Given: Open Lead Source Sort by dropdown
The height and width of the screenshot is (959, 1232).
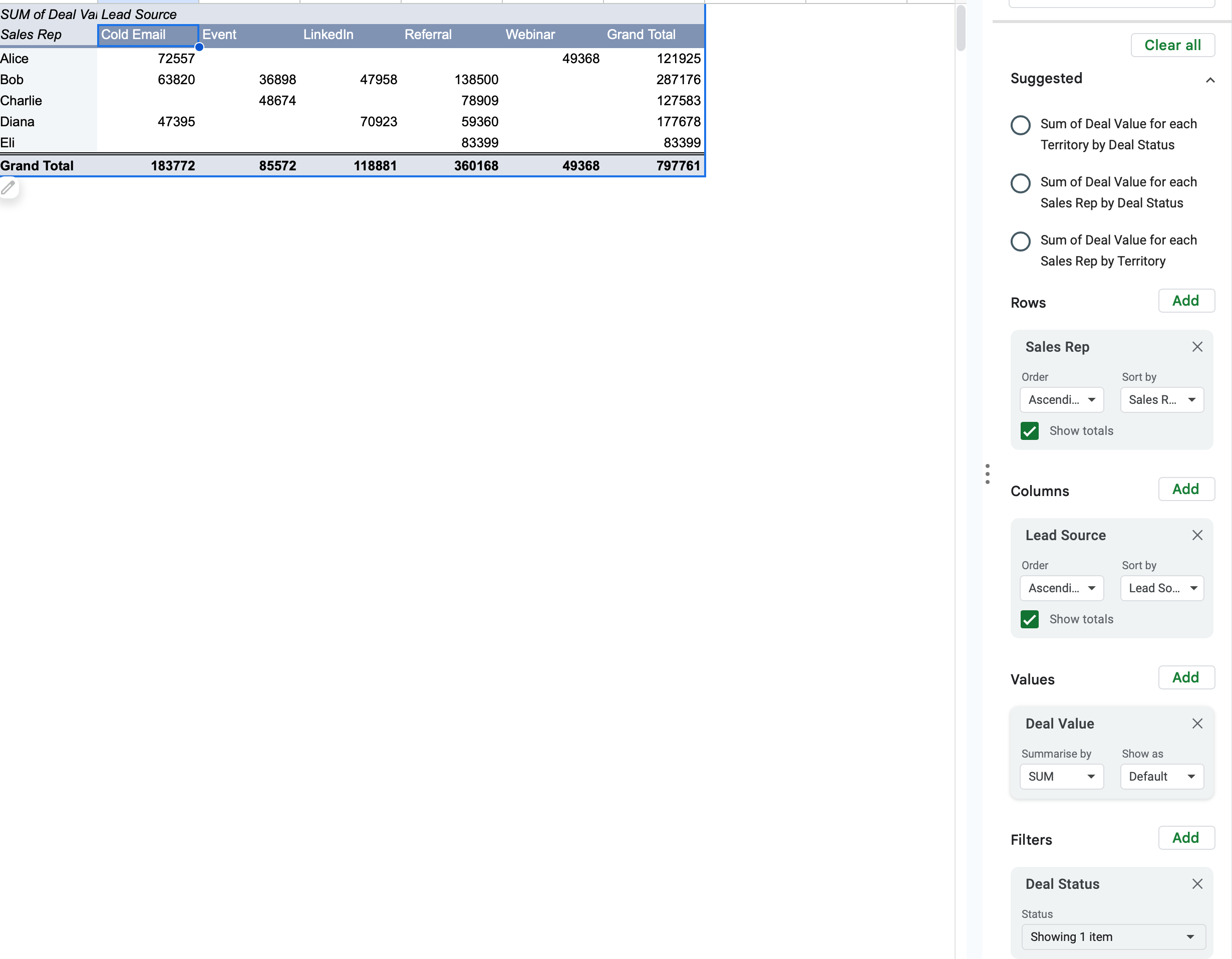Looking at the screenshot, I should (1161, 588).
